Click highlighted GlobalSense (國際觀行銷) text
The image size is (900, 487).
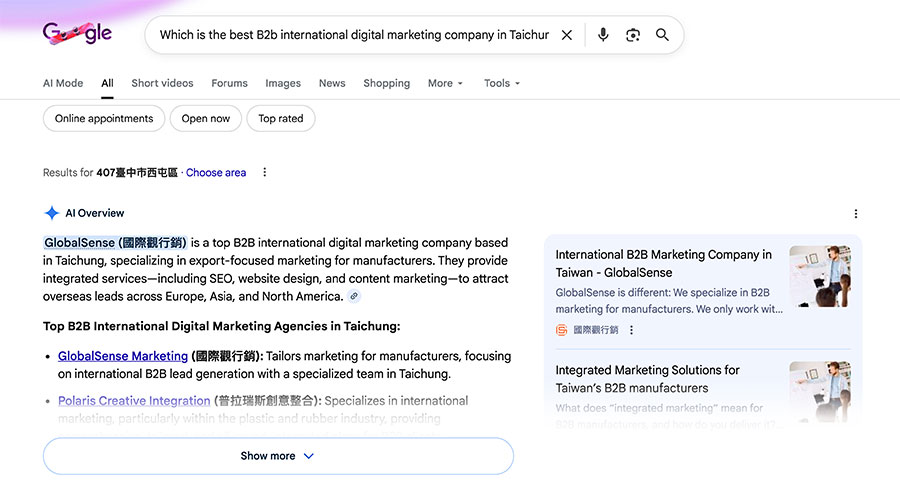pos(115,242)
